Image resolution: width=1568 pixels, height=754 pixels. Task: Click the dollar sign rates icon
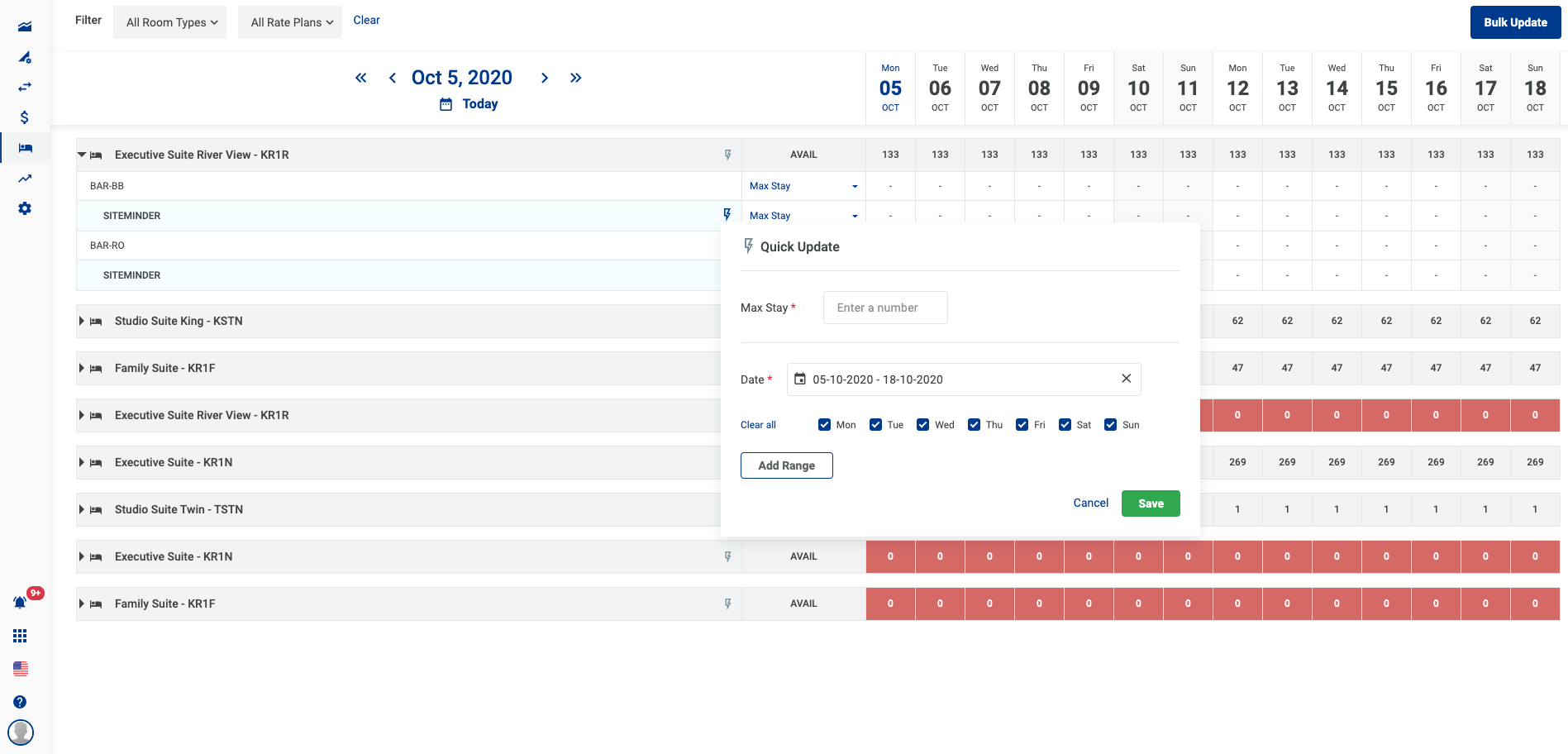tap(25, 117)
